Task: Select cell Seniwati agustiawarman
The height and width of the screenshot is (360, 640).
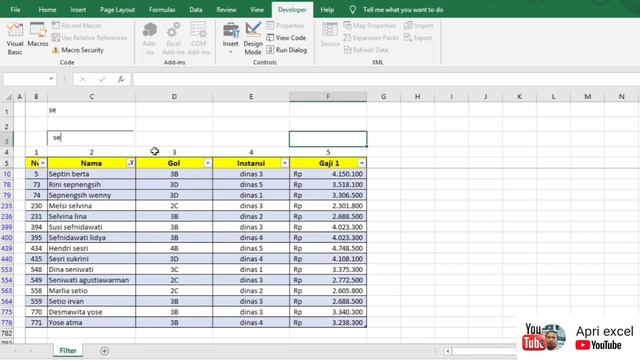Action: 91,280
